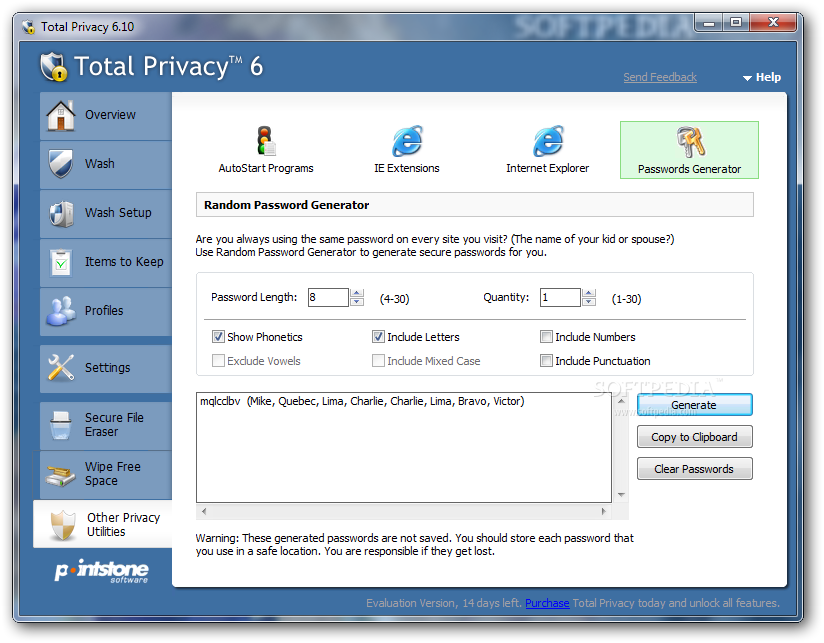The height and width of the screenshot is (643, 824).
Task: Click the title bar application icon
Action: tap(28, 27)
